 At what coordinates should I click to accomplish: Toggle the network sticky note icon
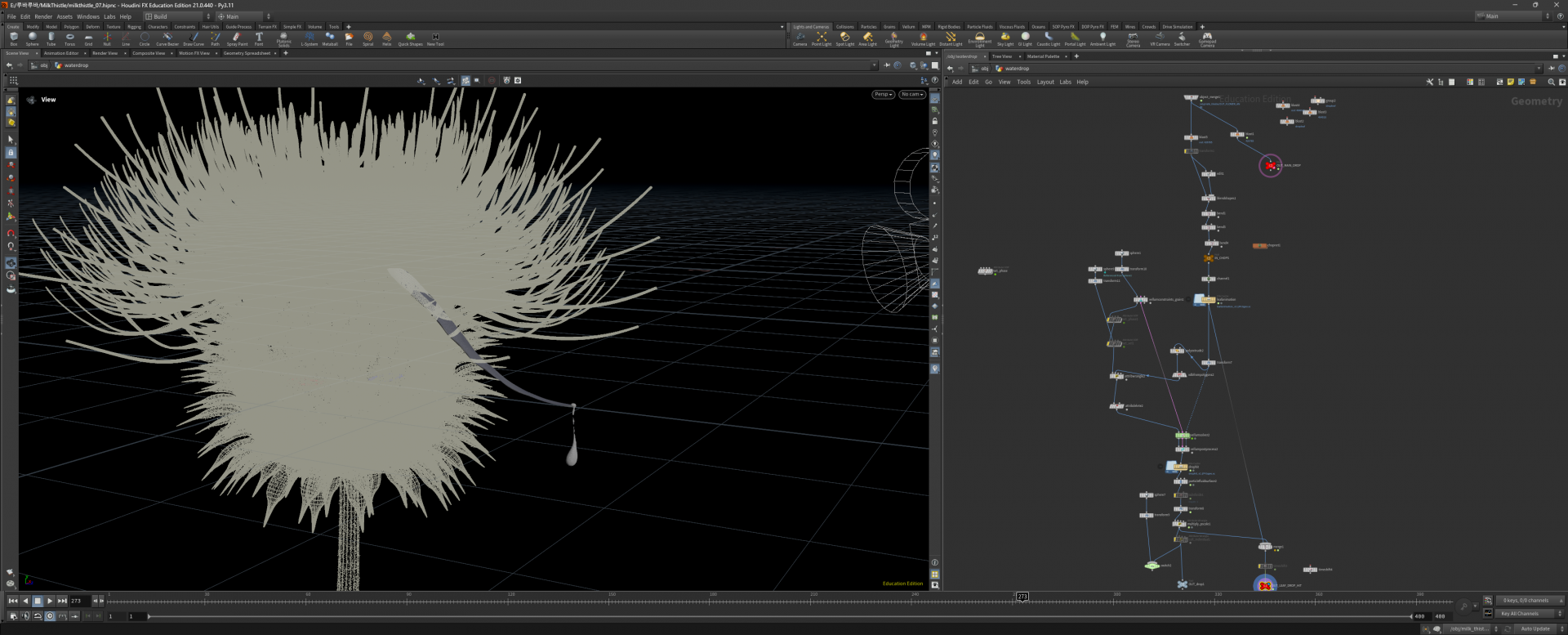point(1510,82)
